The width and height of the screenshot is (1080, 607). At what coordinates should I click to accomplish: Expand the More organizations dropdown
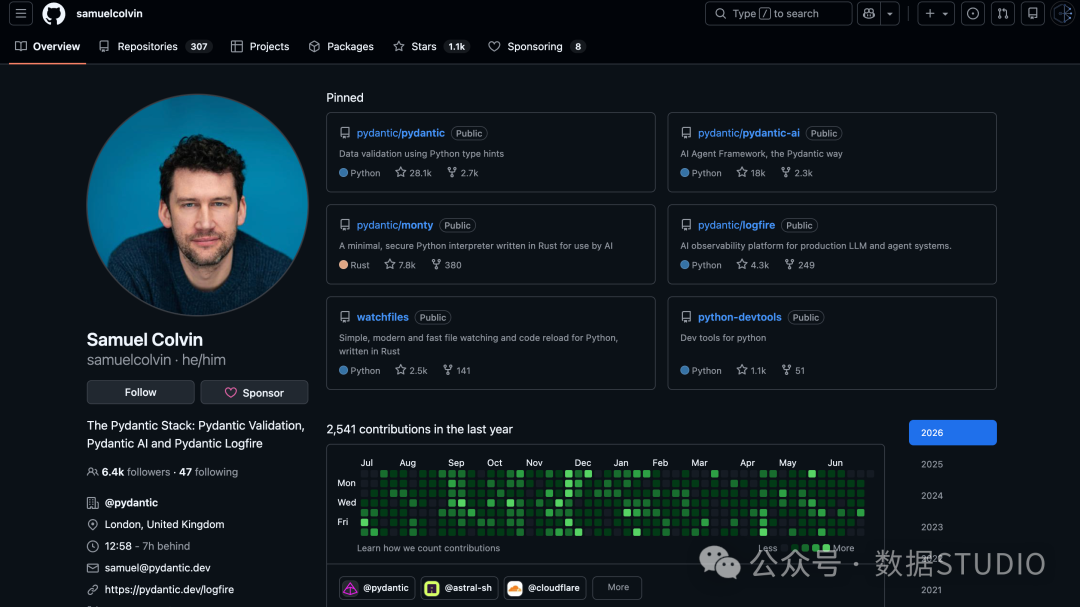(x=617, y=588)
